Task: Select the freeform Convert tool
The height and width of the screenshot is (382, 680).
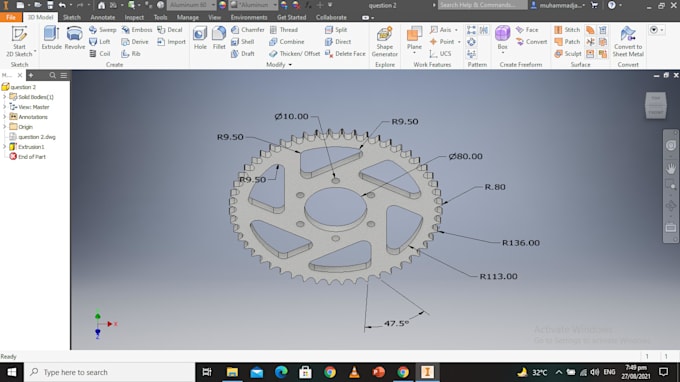Action: click(x=531, y=42)
